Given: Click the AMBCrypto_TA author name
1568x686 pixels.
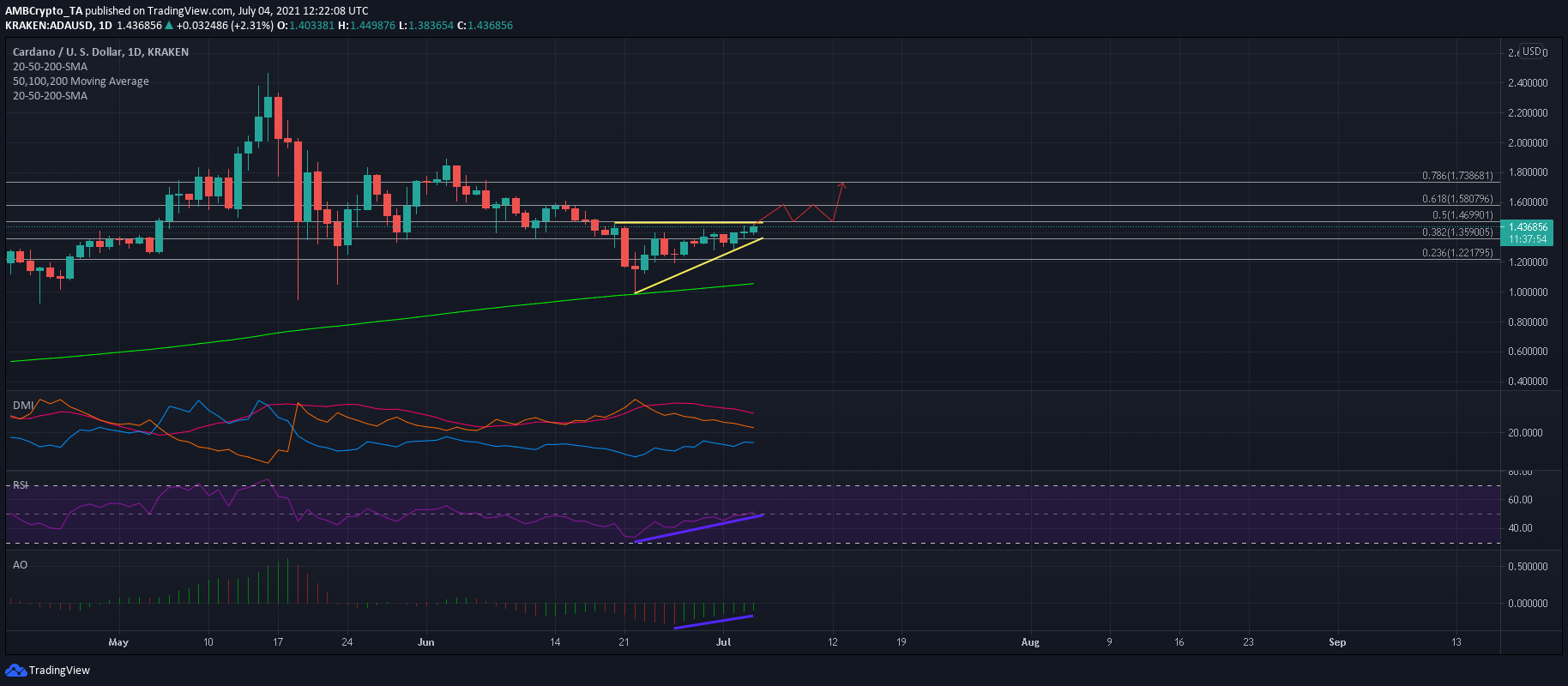Looking at the screenshot, I should [44, 11].
